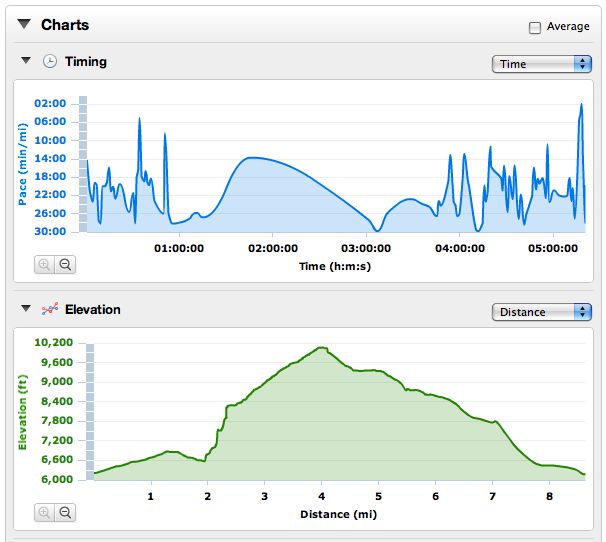
Task: Zoom out on the Elevation chart
Action: (65, 512)
